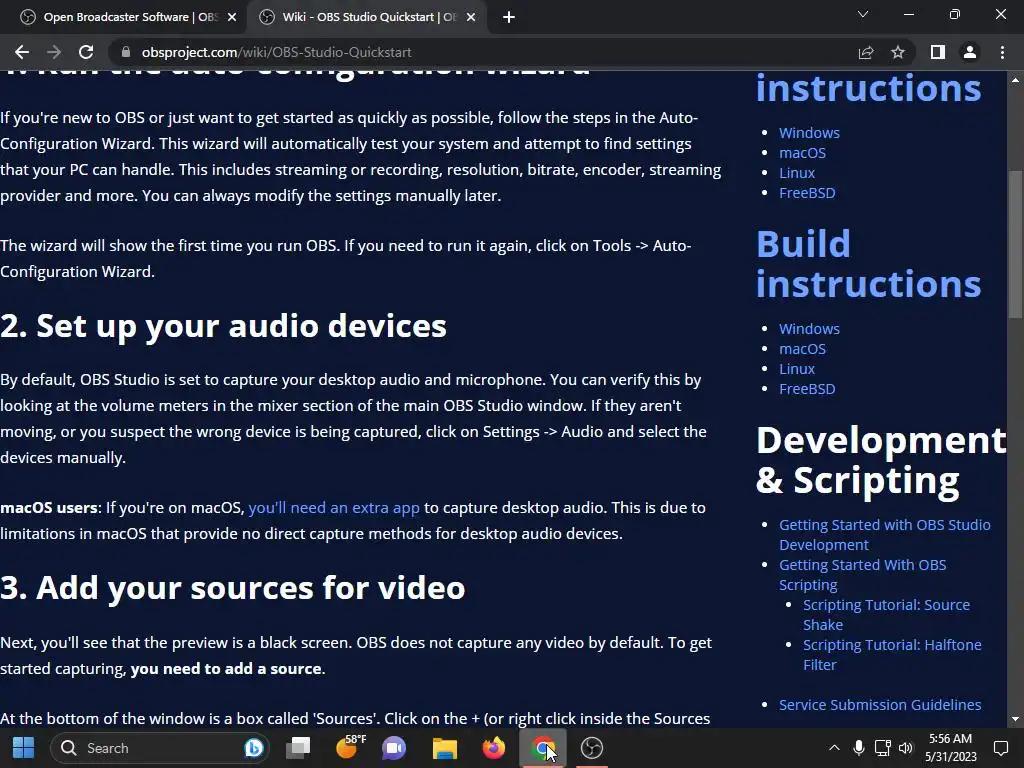The width and height of the screenshot is (1024, 768).
Task: Open the clock showing 5:56 AM
Action: 950,748
